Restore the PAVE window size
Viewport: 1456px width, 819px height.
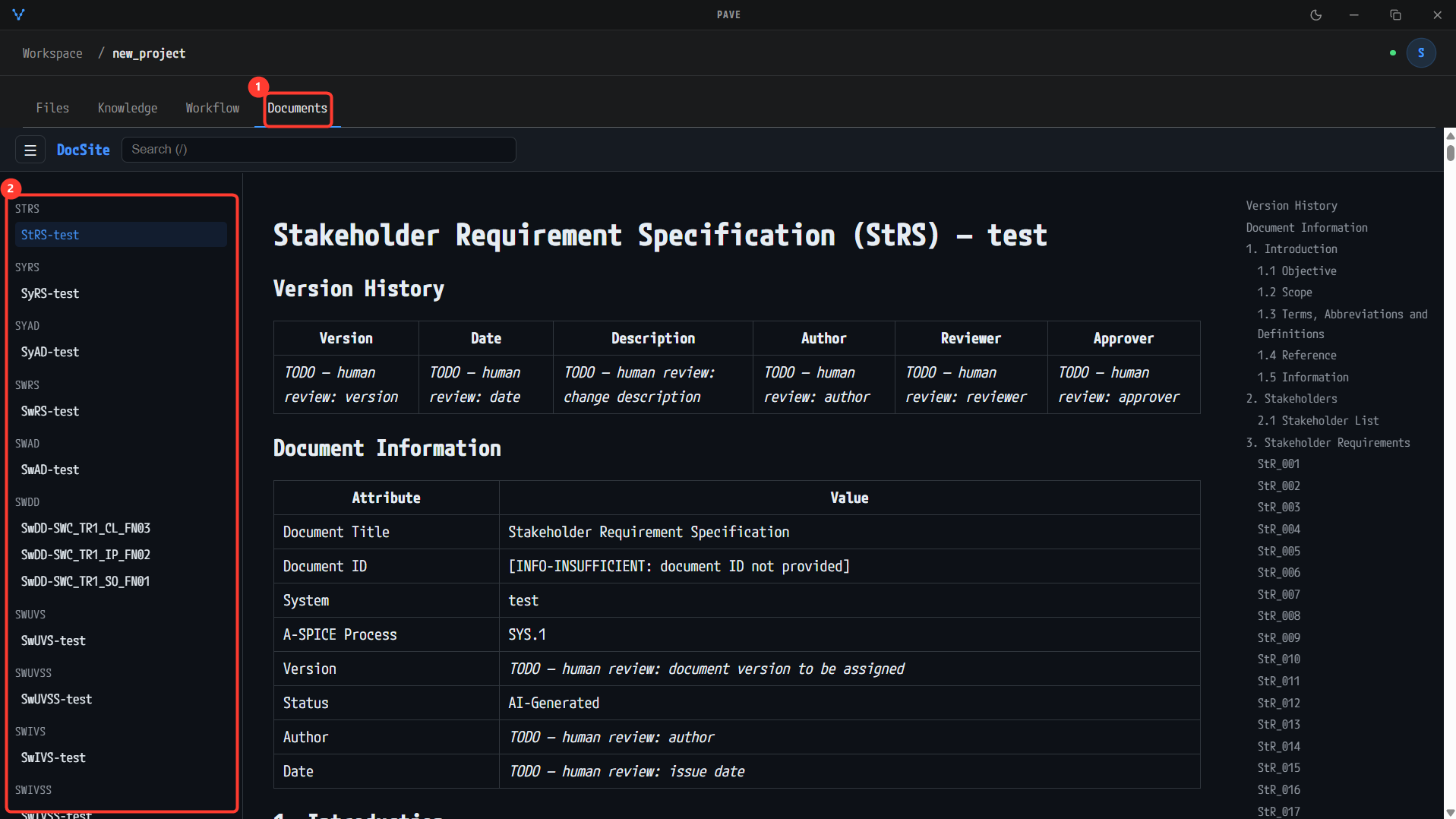pyautogui.click(x=1395, y=14)
